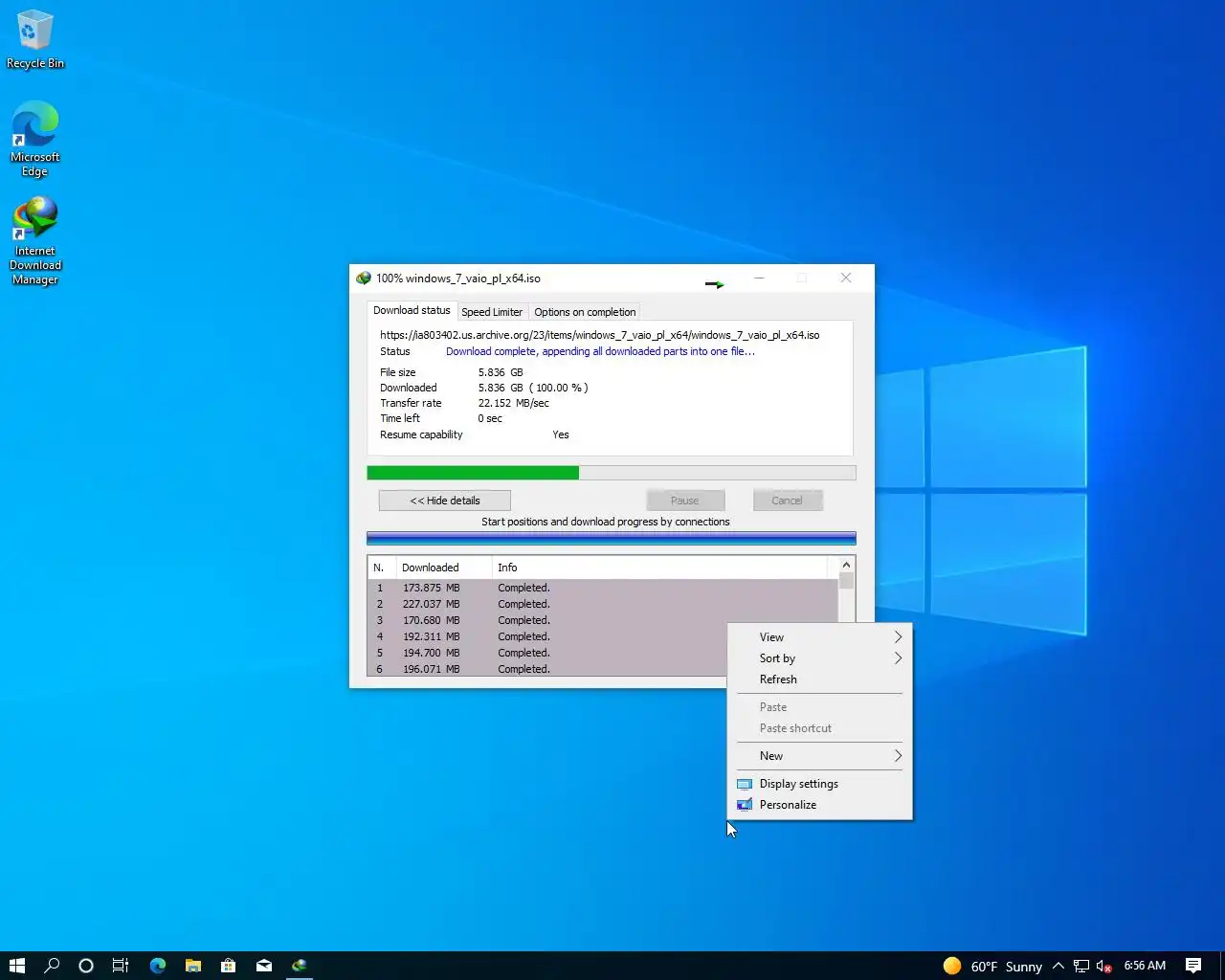Screen dimensions: 1225x980
Task: Switch to the Options on completion tab
Action: coord(585,312)
